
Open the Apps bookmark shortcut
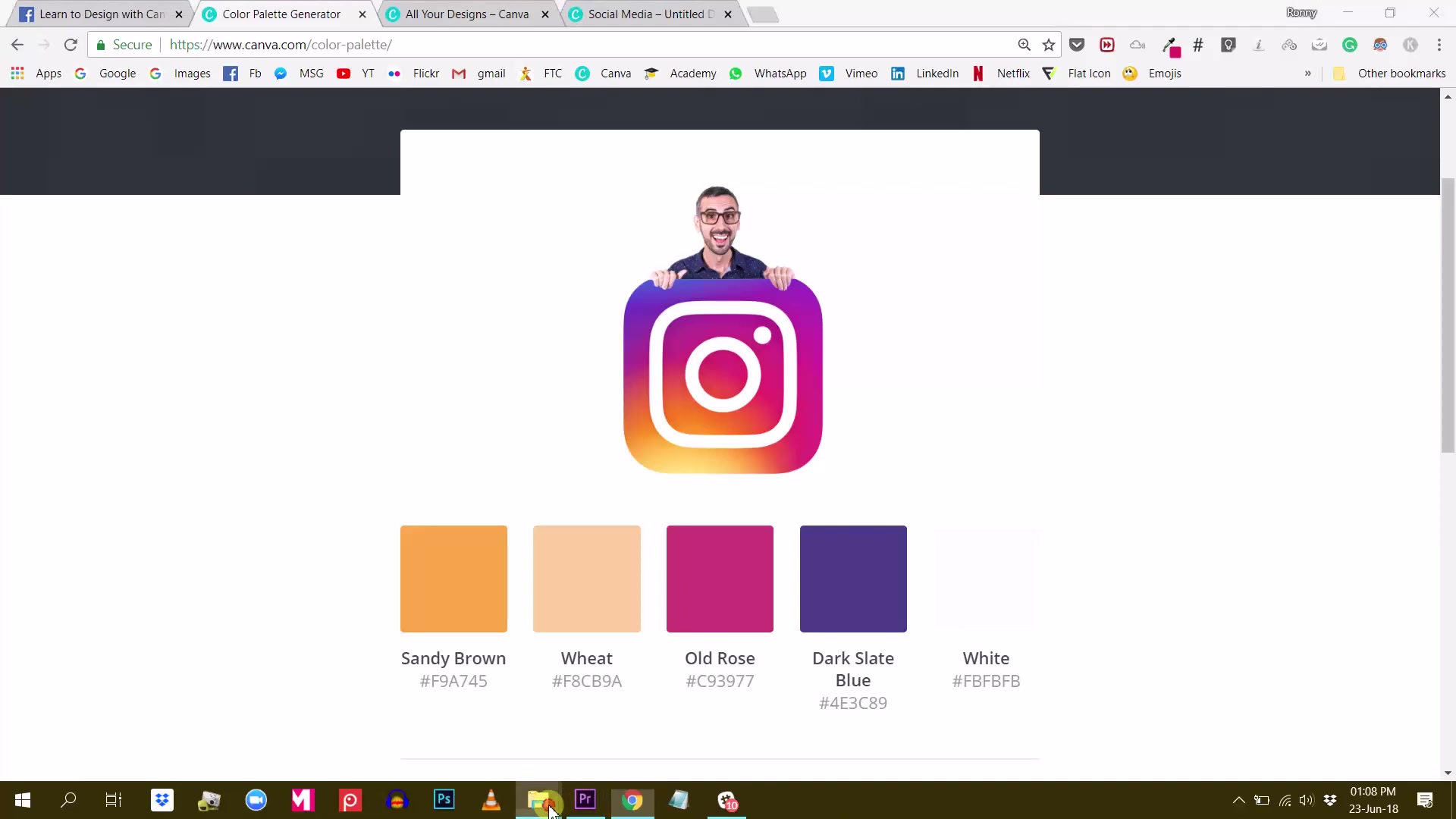coord(36,74)
